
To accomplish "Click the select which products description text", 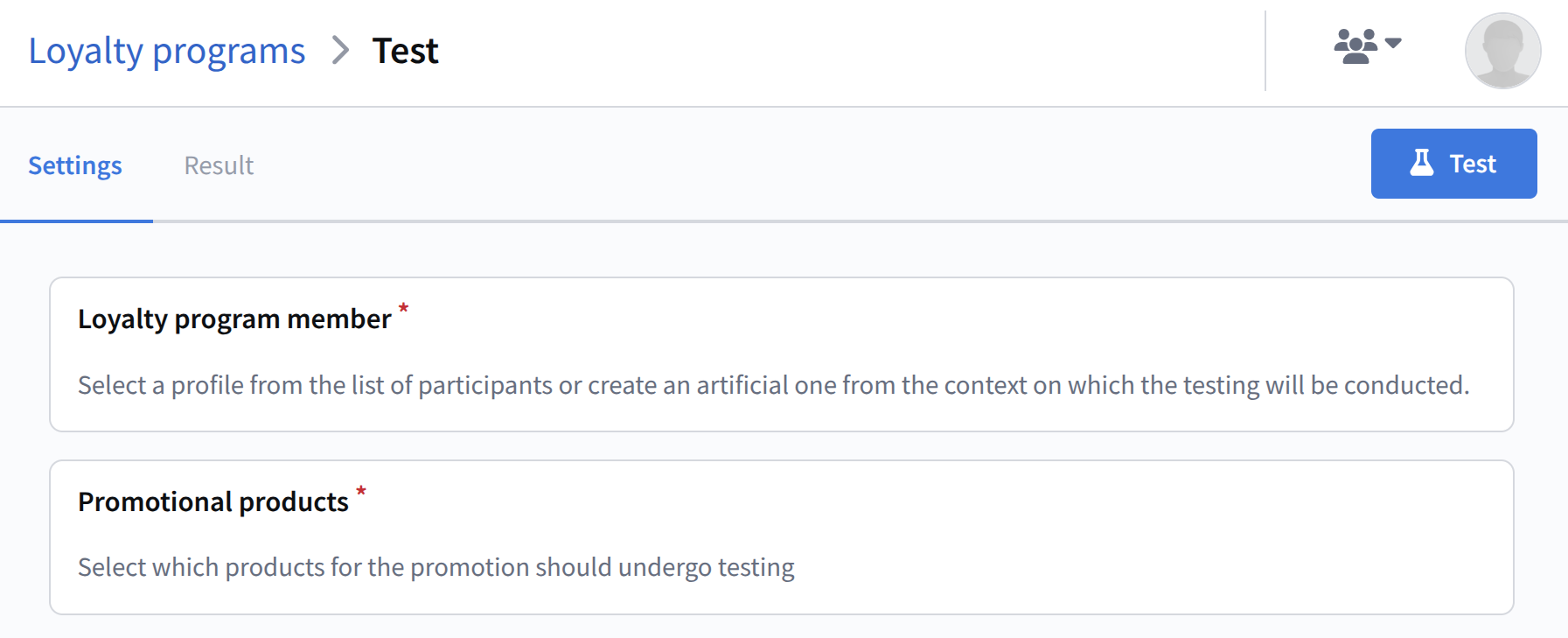I will pyautogui.click(x=436, y=567).
